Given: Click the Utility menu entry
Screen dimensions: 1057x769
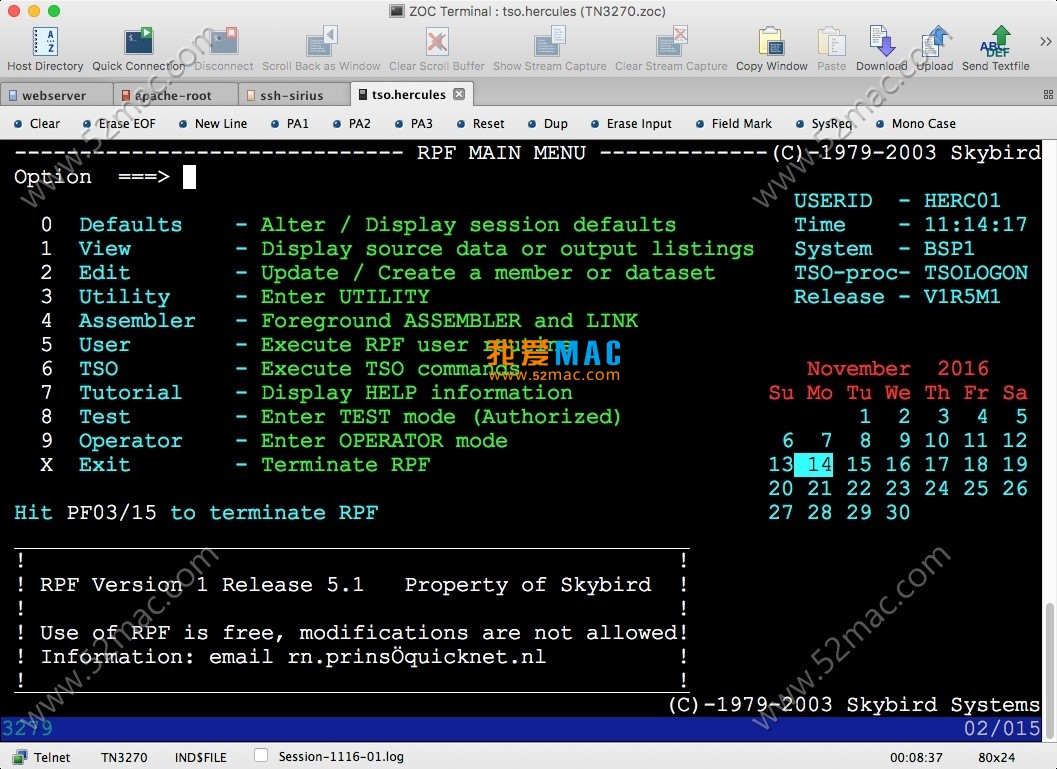Looking at the screenshot, I should [124, 297].
